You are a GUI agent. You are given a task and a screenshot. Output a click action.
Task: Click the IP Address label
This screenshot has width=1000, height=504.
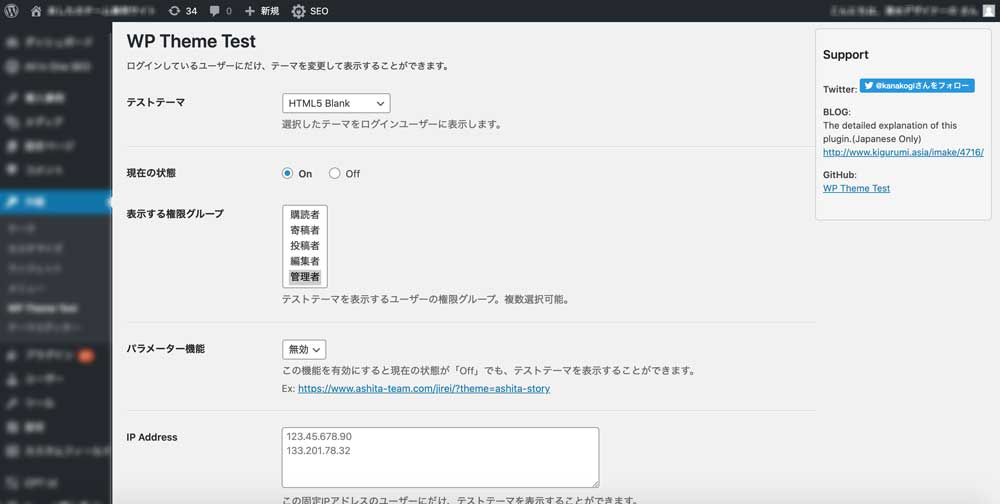[x=152, y=437]
